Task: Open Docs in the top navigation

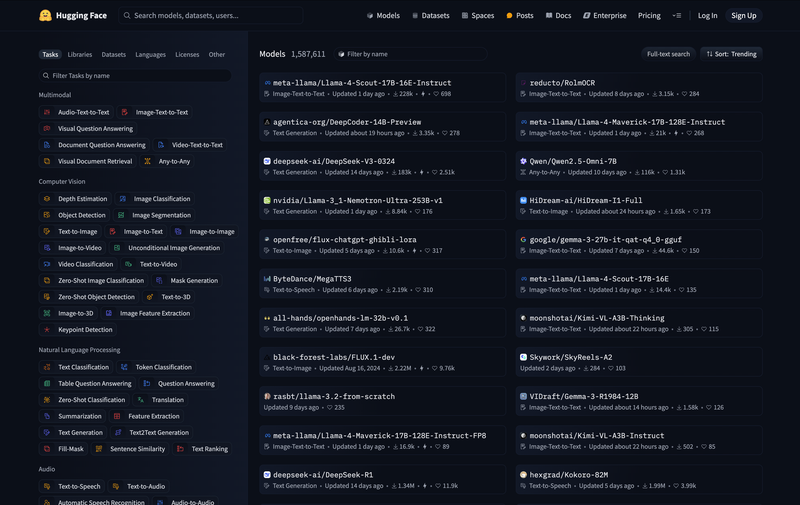Action: tap(559, 15)
